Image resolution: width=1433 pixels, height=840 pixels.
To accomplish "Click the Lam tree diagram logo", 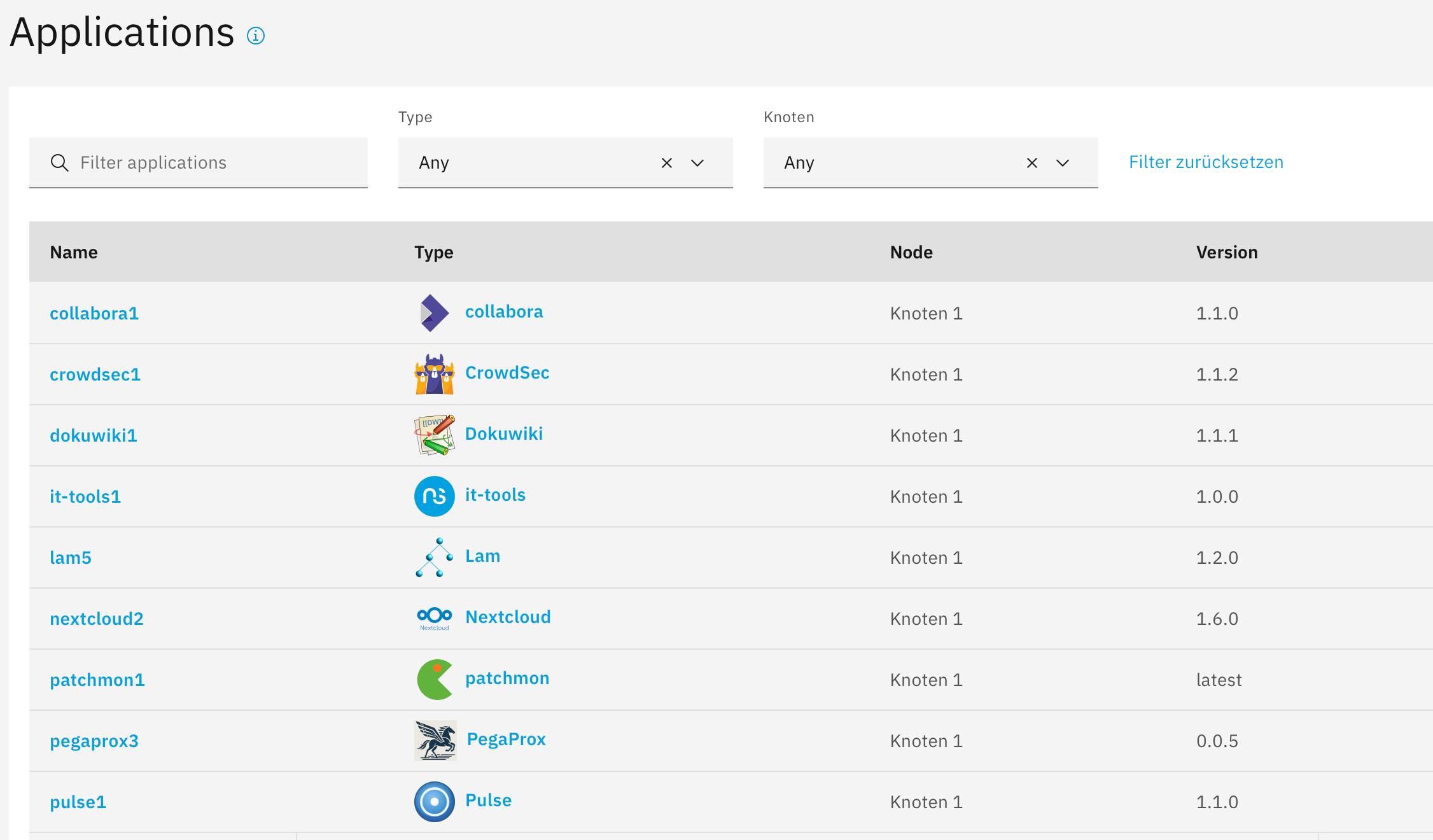I will tap(434, 557).
